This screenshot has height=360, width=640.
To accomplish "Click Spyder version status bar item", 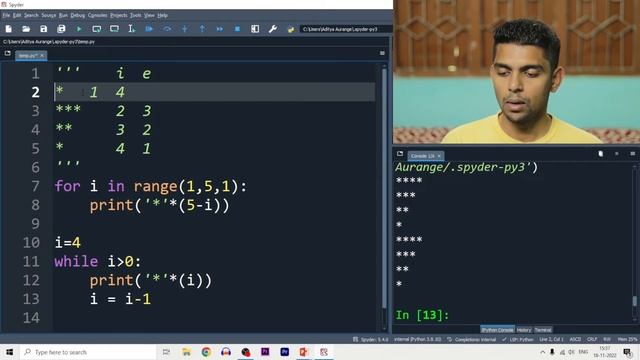I will point(371,339).
